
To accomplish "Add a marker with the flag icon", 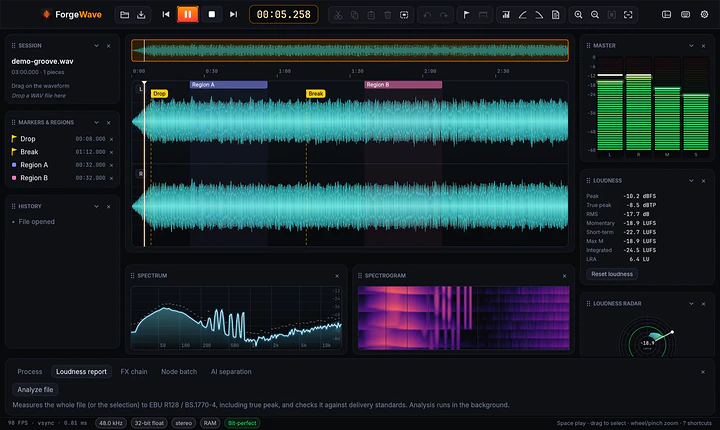I will (467, 15).
